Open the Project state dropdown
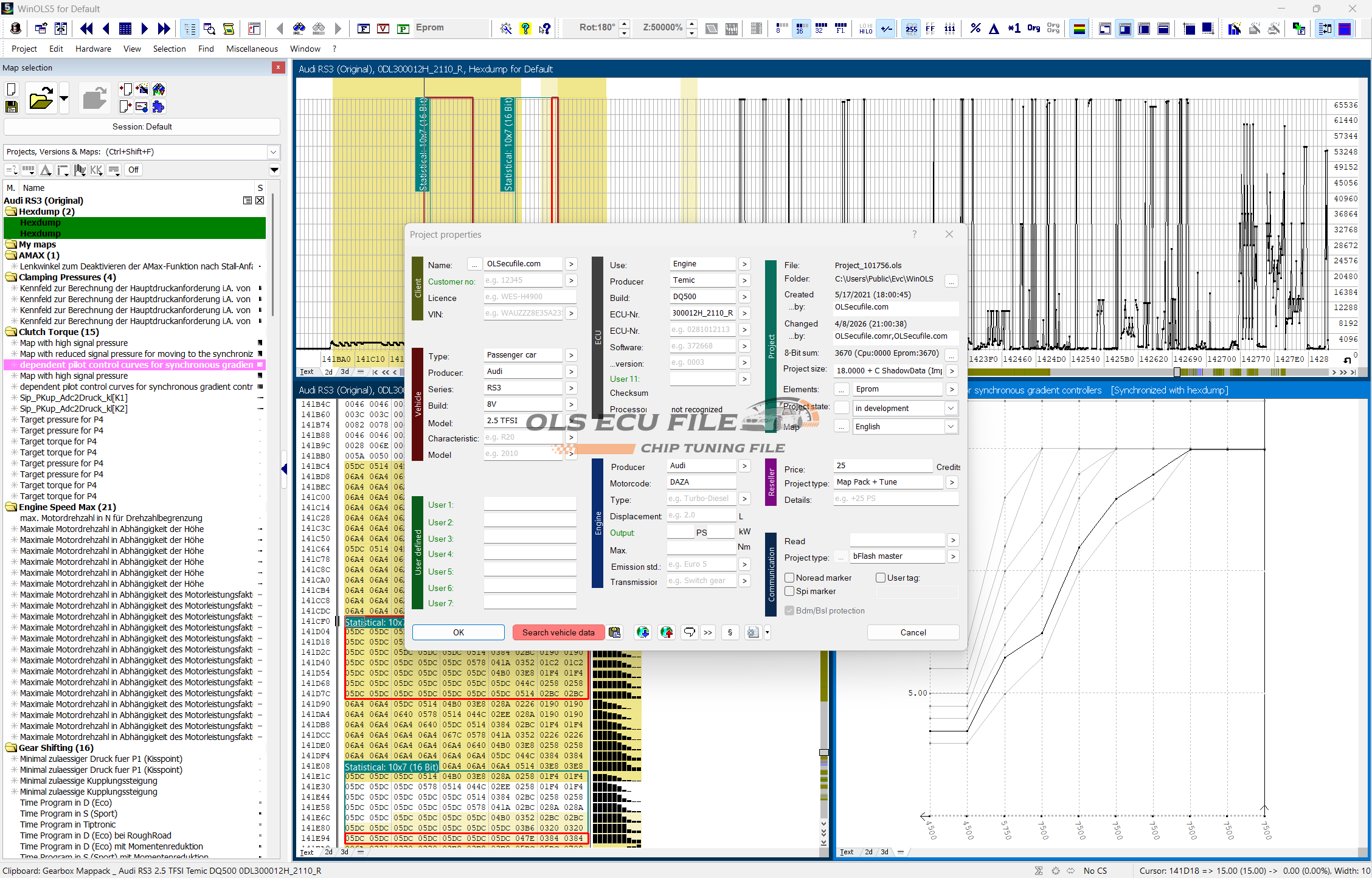 951,408
